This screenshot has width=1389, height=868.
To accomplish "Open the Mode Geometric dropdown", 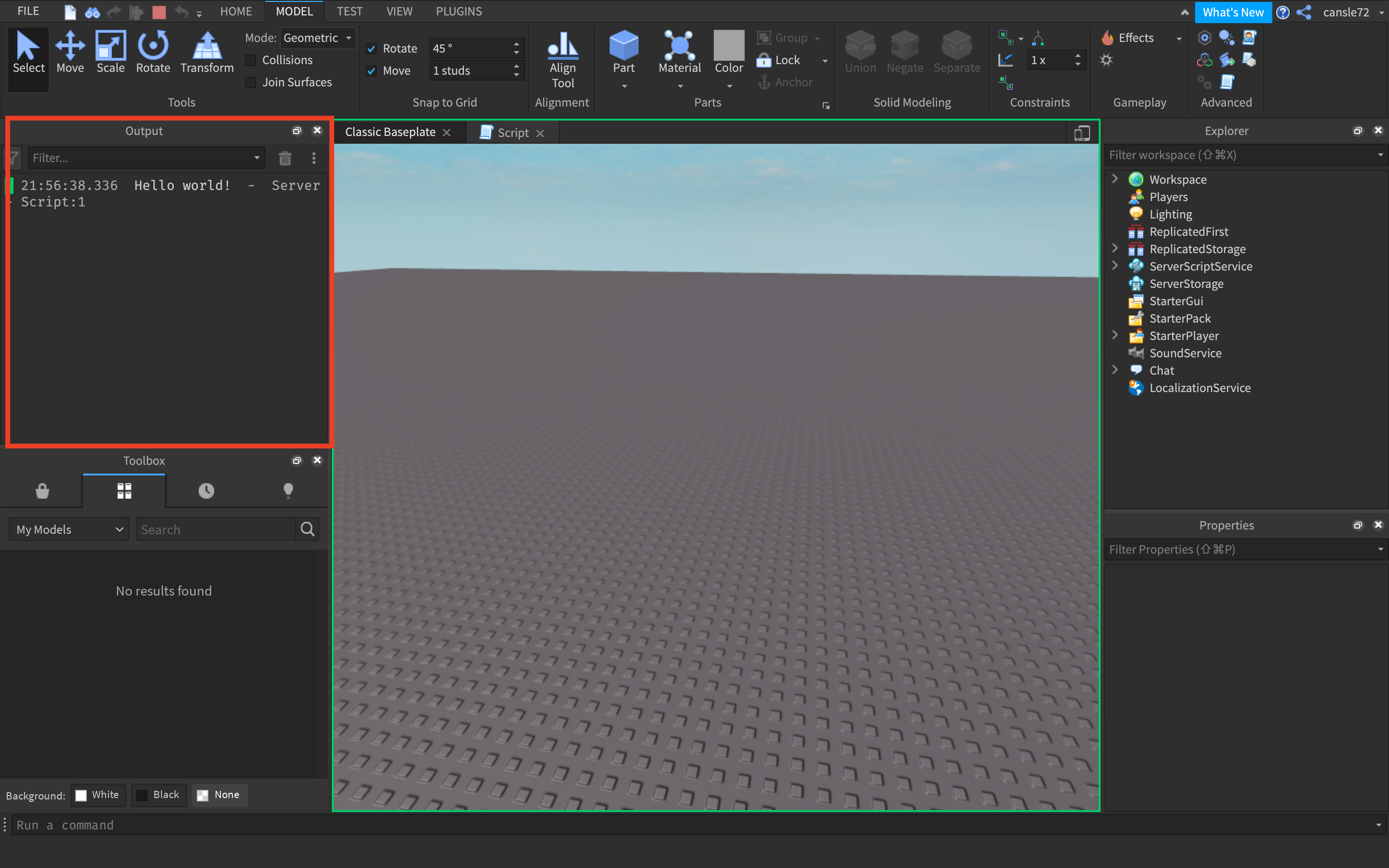I will 318,38.
